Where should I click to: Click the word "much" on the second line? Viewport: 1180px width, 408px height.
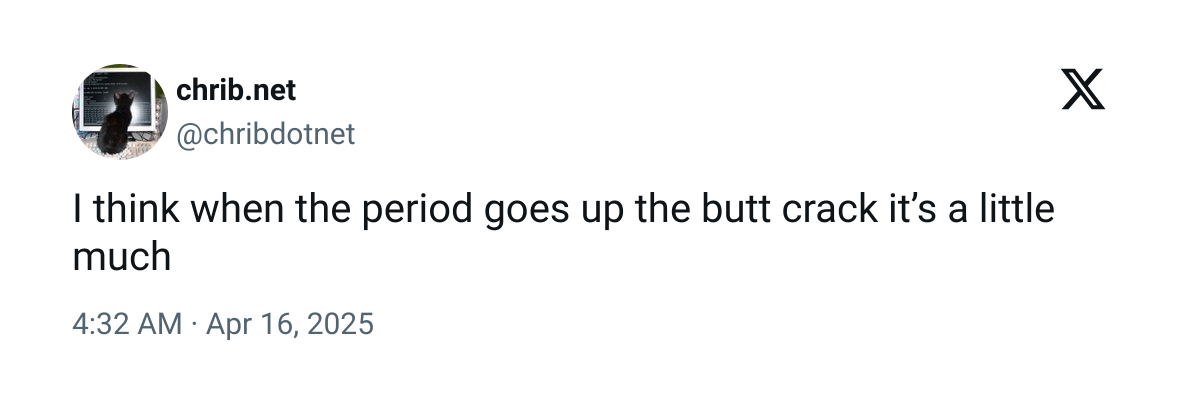(x=122, y=257)
